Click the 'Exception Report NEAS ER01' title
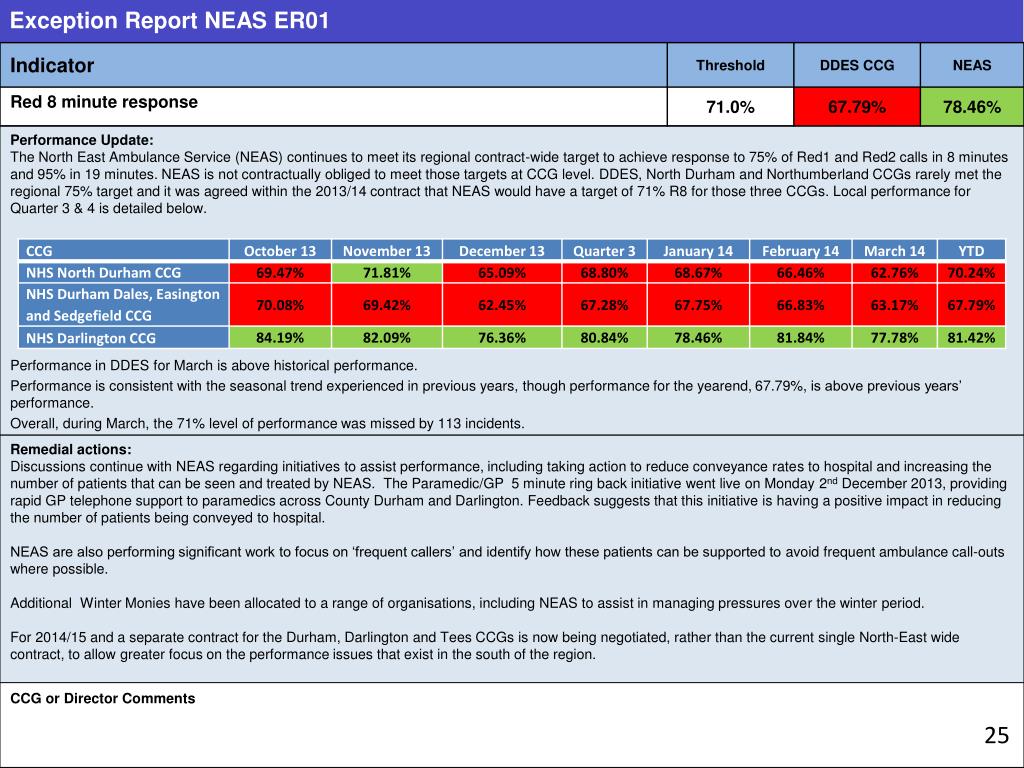This screenshot has height=768, width=1024. [x=169, y=20]
